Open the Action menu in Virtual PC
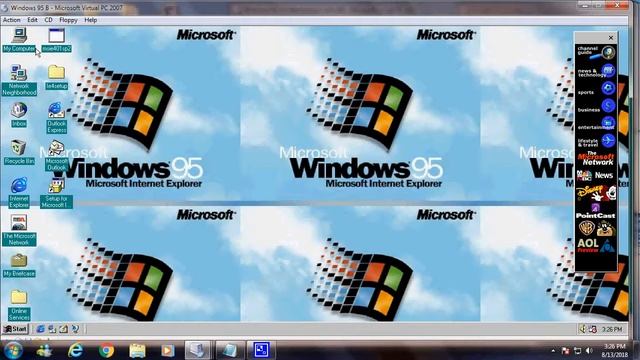The image size is (640, 360). [11, 20]
